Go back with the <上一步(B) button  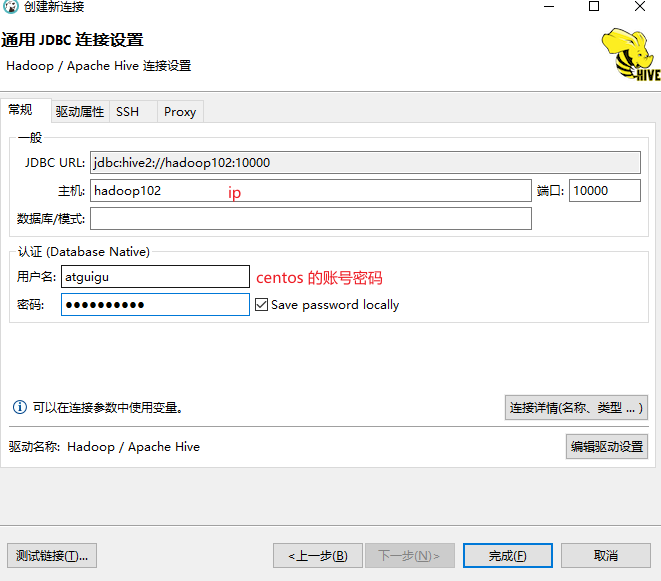click(x=317, y=556)
